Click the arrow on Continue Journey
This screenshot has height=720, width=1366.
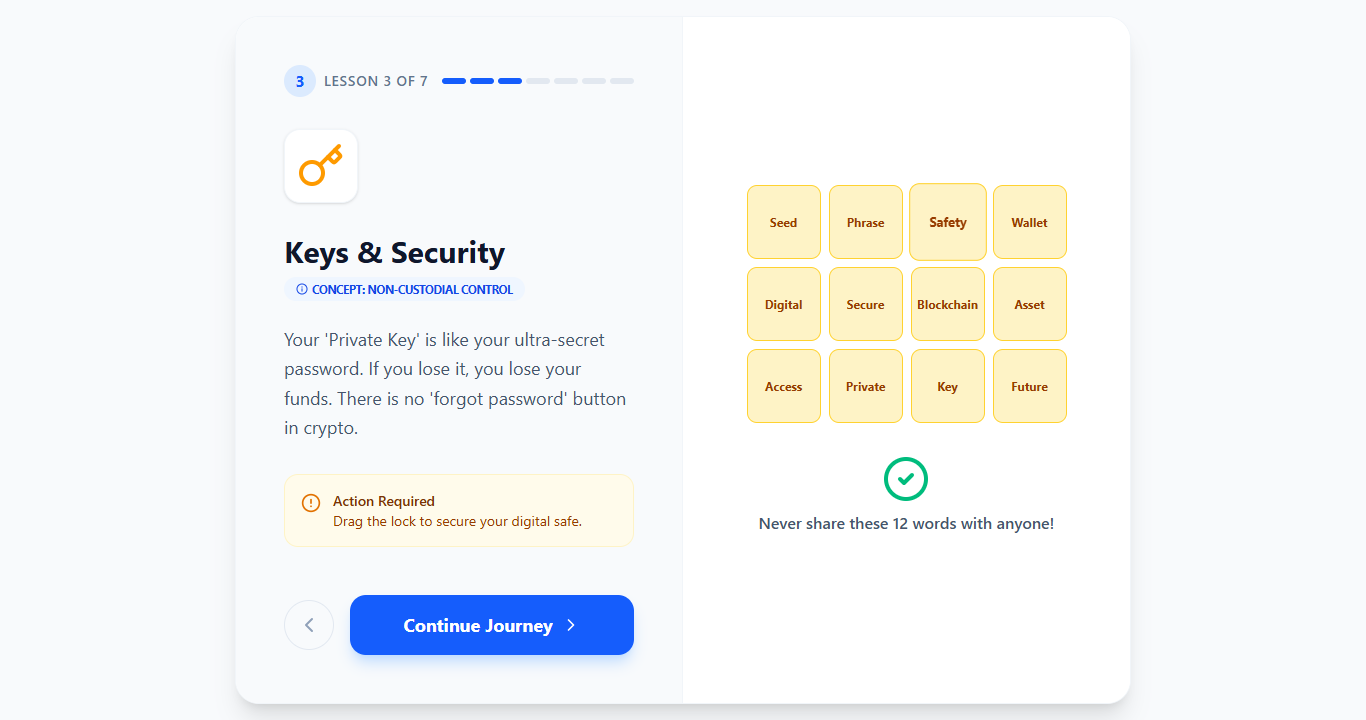coord(571,625)
